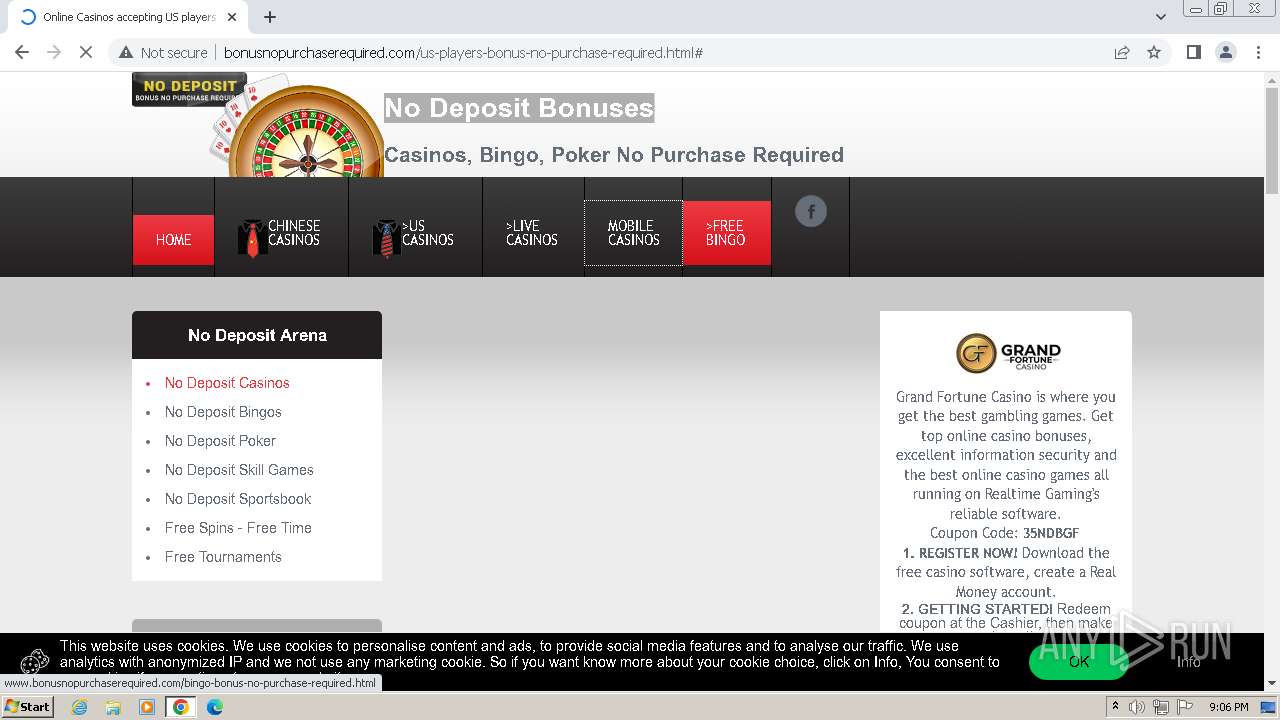The height and width of the screenshot is (720, 1280).
Task: Click the Grand Fortune Casino logo
Action: tap(1006, 353)
